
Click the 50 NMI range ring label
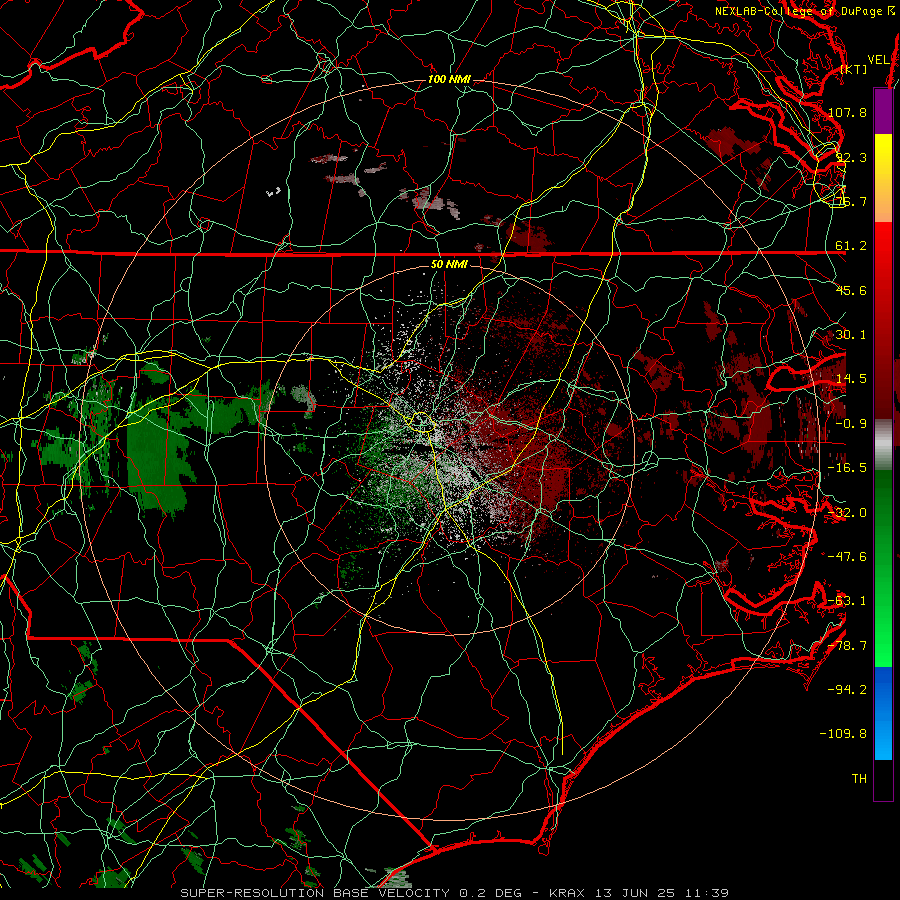coord(449,265)
